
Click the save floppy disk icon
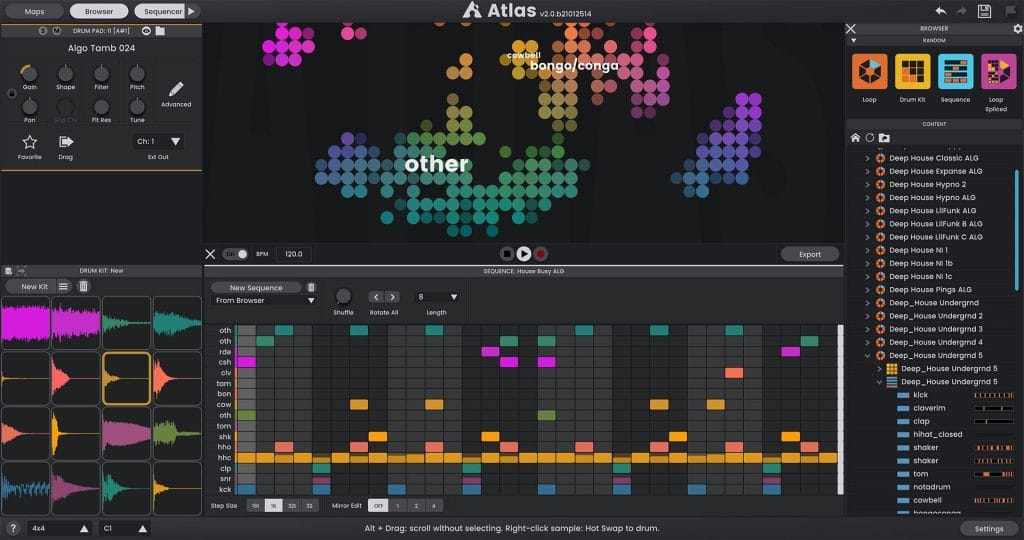pyautogui.click(x=984, y=10)
